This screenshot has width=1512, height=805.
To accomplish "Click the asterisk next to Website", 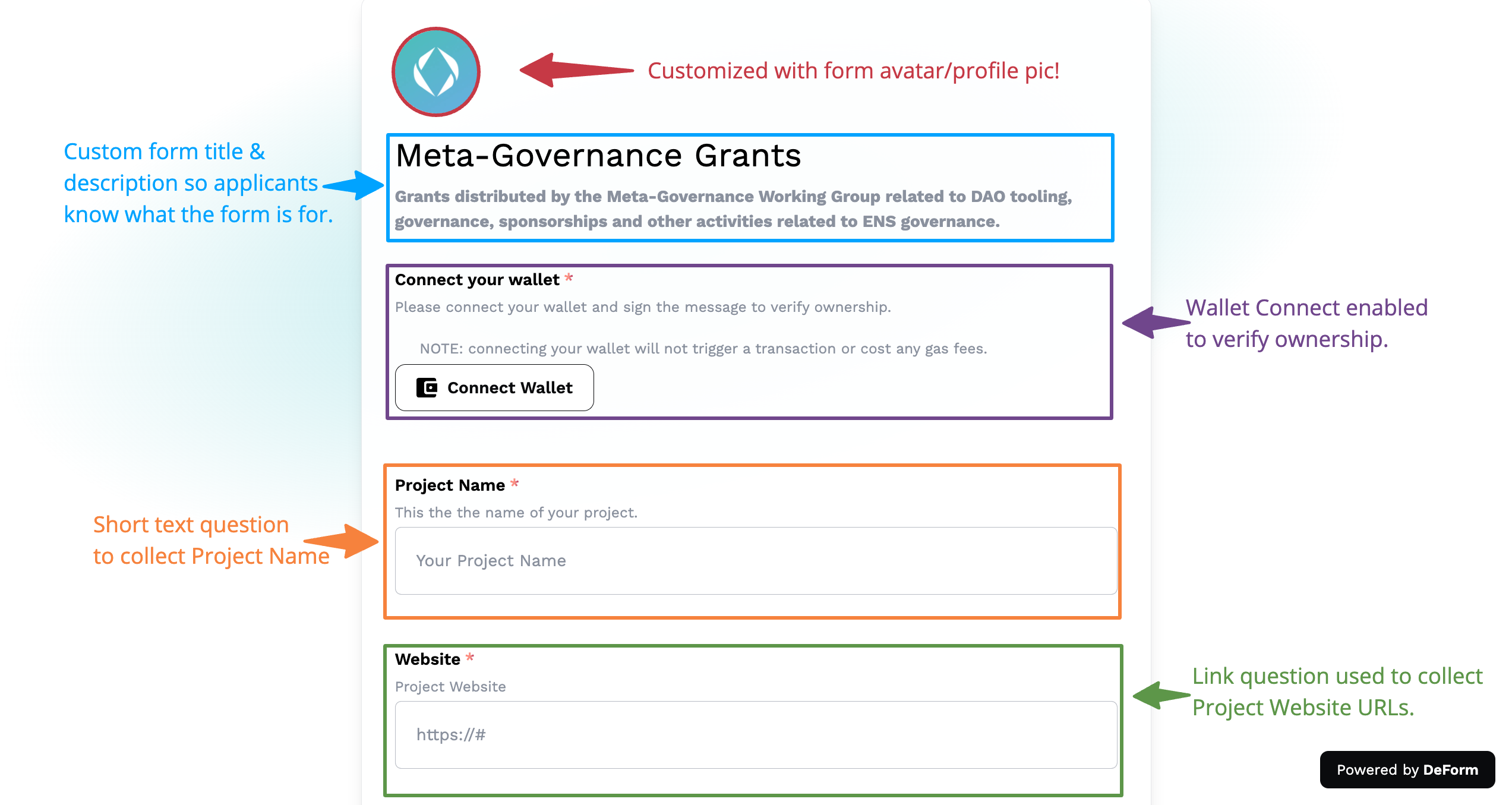I will [x=470, y=658].
